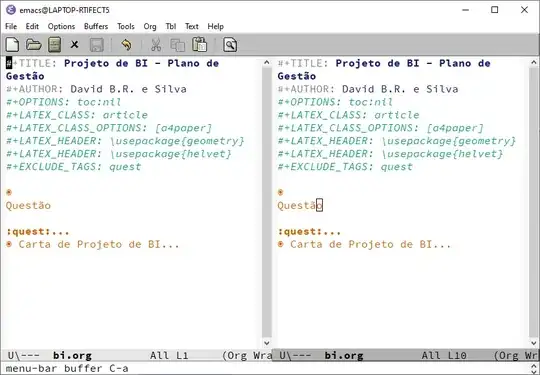
Task: Click the heading bullet above 'Questão' in left pane
Action: point(9,192)
